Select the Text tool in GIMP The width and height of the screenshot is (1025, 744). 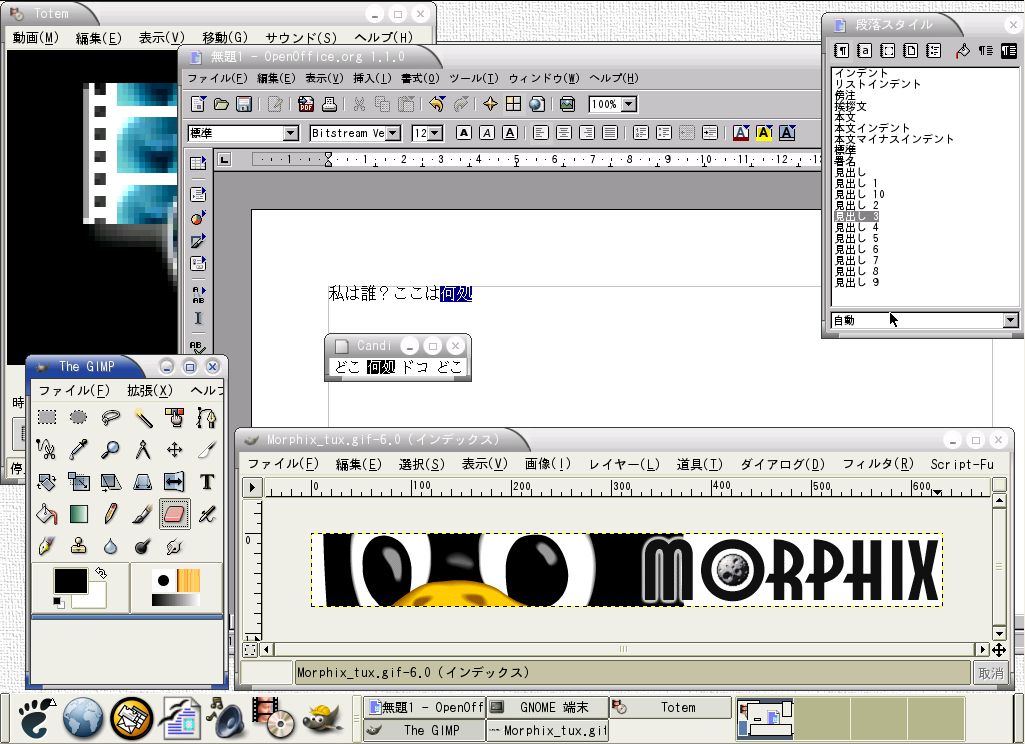tap(207, 482)
